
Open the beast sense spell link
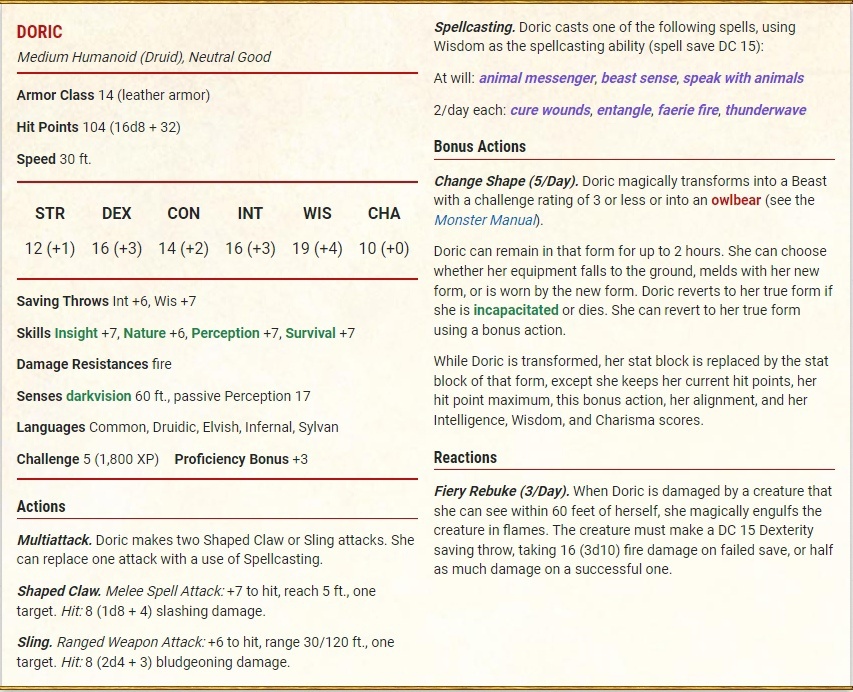tap(639, 78)
